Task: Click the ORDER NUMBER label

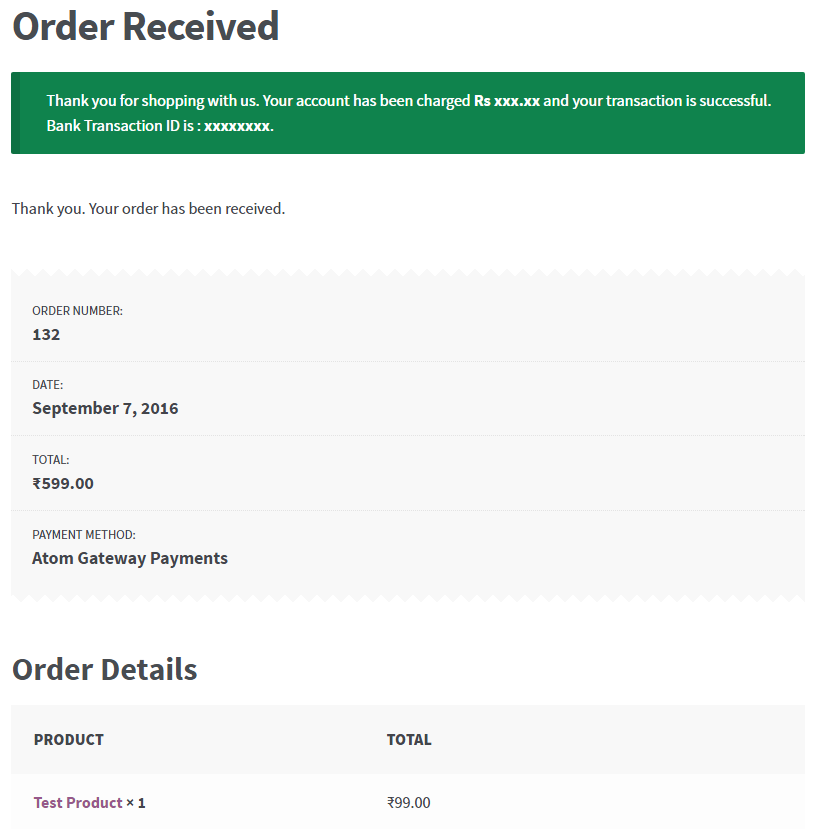Action: coord(77,311)
